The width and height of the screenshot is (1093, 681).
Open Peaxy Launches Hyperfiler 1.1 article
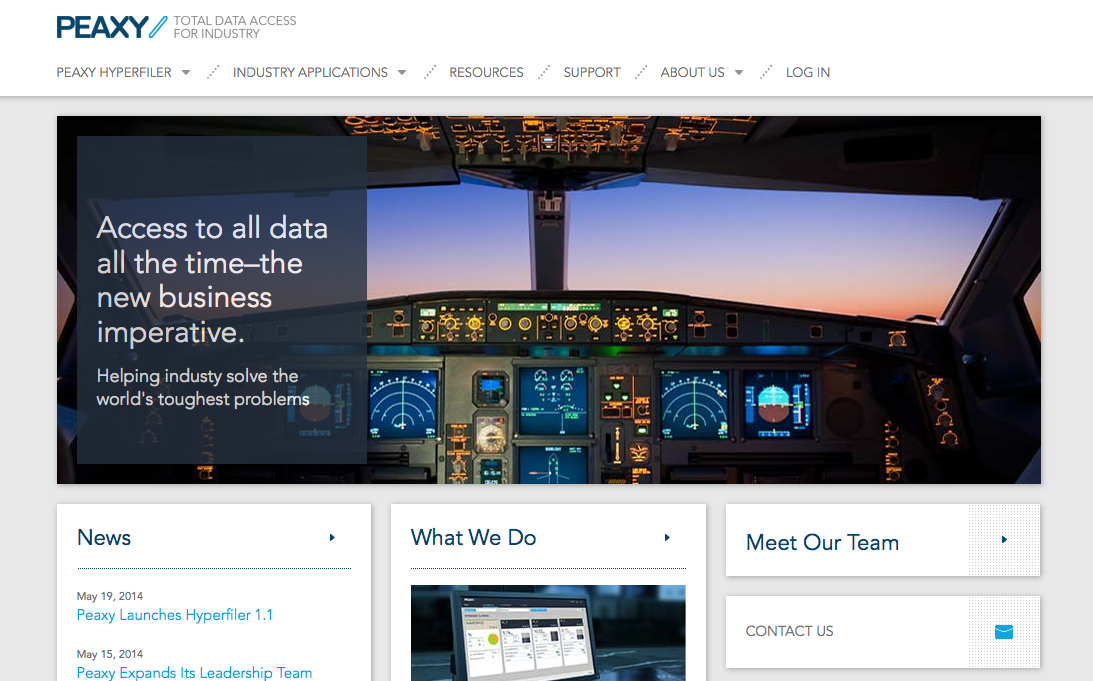pos(175,615)
